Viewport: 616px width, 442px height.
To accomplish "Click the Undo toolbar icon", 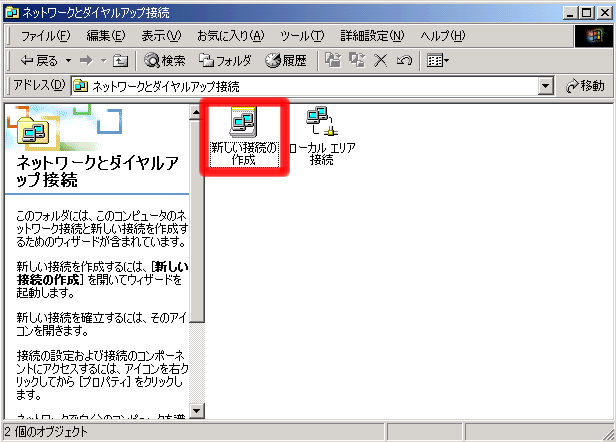I will tap(404, 61).
